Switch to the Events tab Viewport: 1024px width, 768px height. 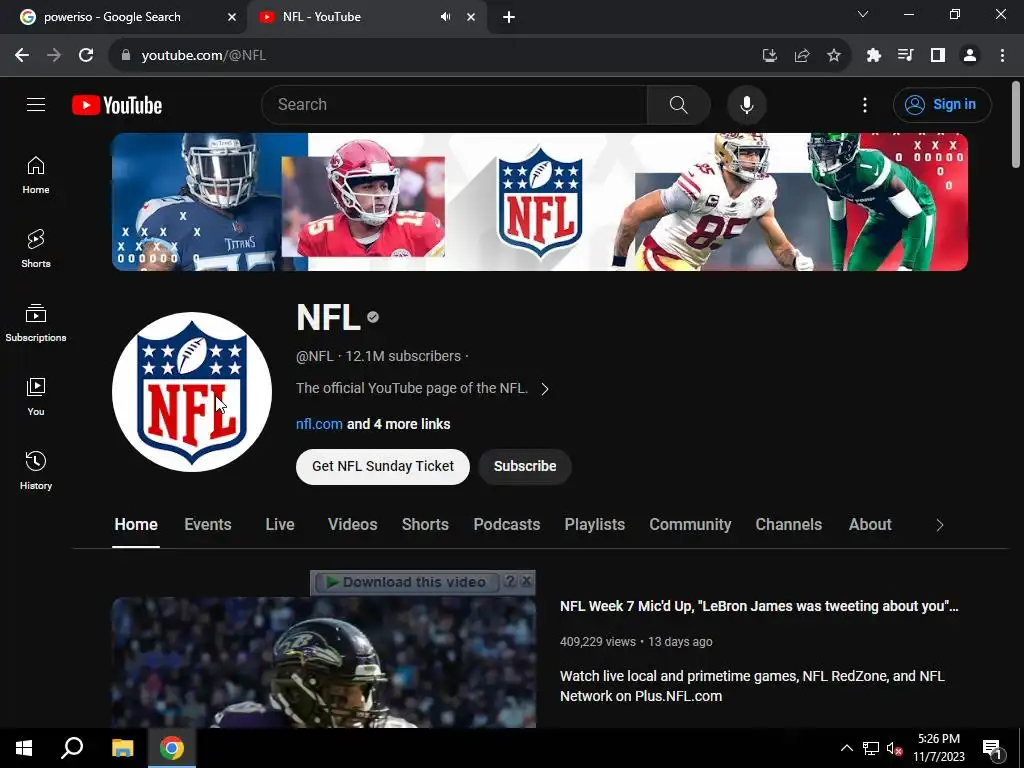tap(208, 524)
